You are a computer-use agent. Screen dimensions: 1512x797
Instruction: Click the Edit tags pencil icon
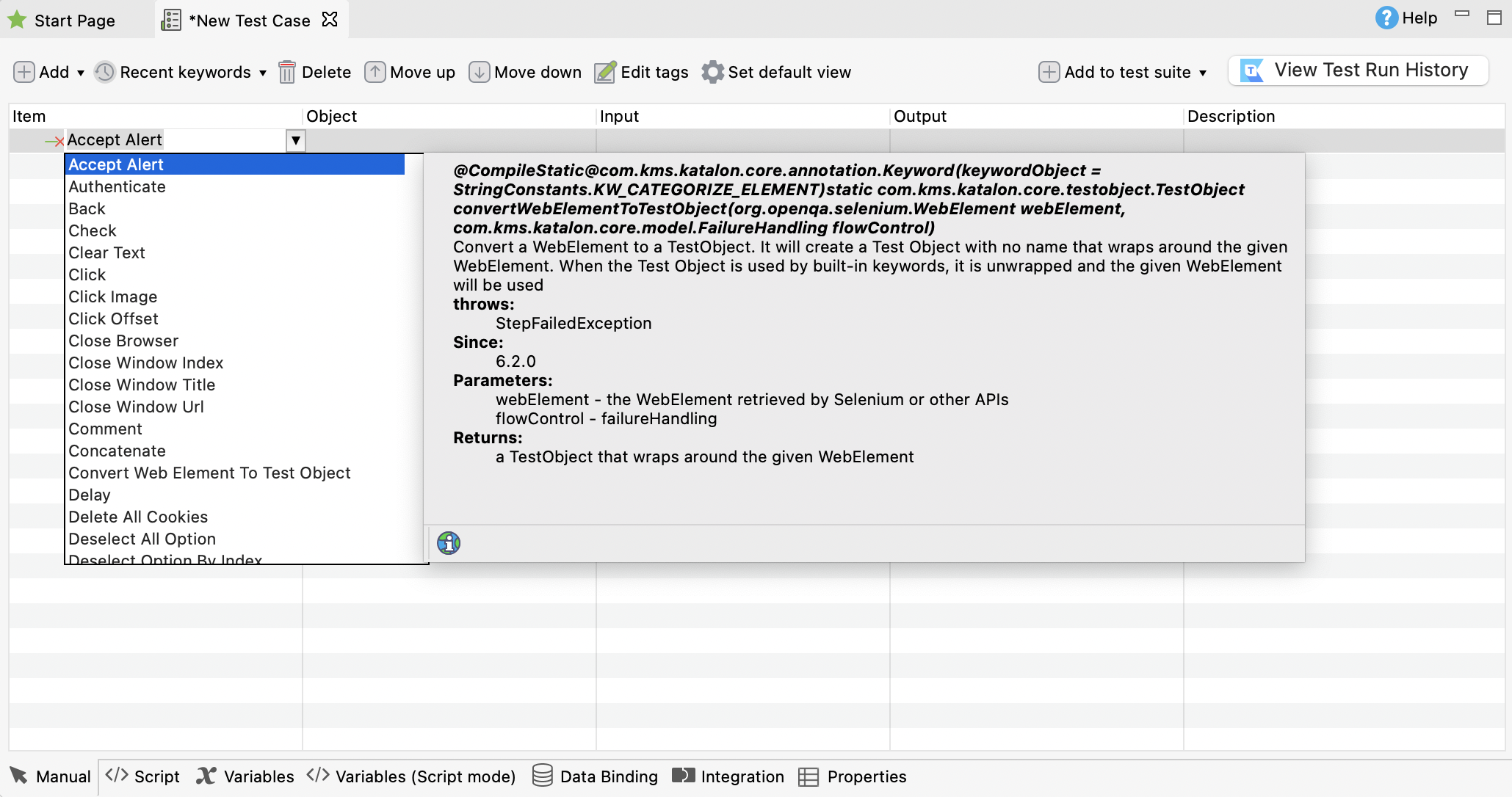[x=604, y=72]
